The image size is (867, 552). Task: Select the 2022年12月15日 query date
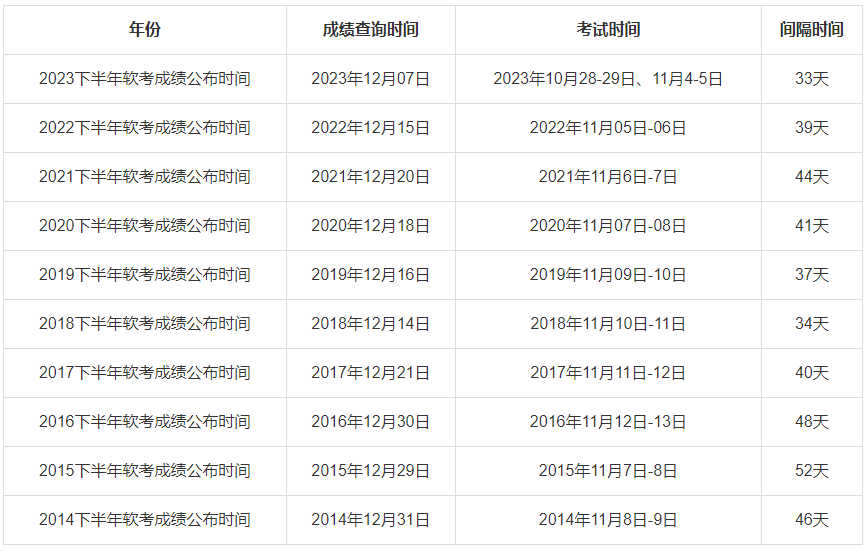370,128
